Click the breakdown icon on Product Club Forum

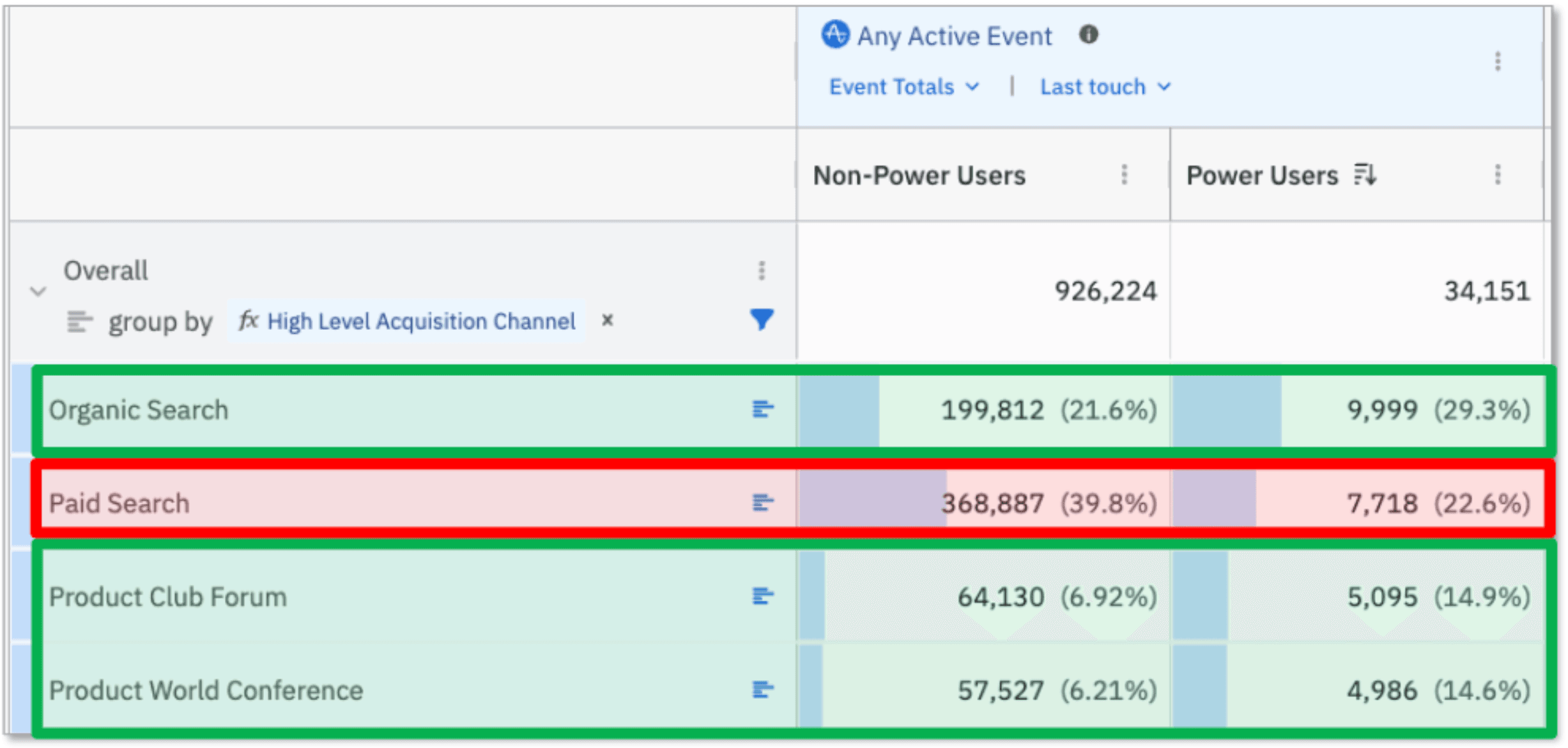coord(762,596)
